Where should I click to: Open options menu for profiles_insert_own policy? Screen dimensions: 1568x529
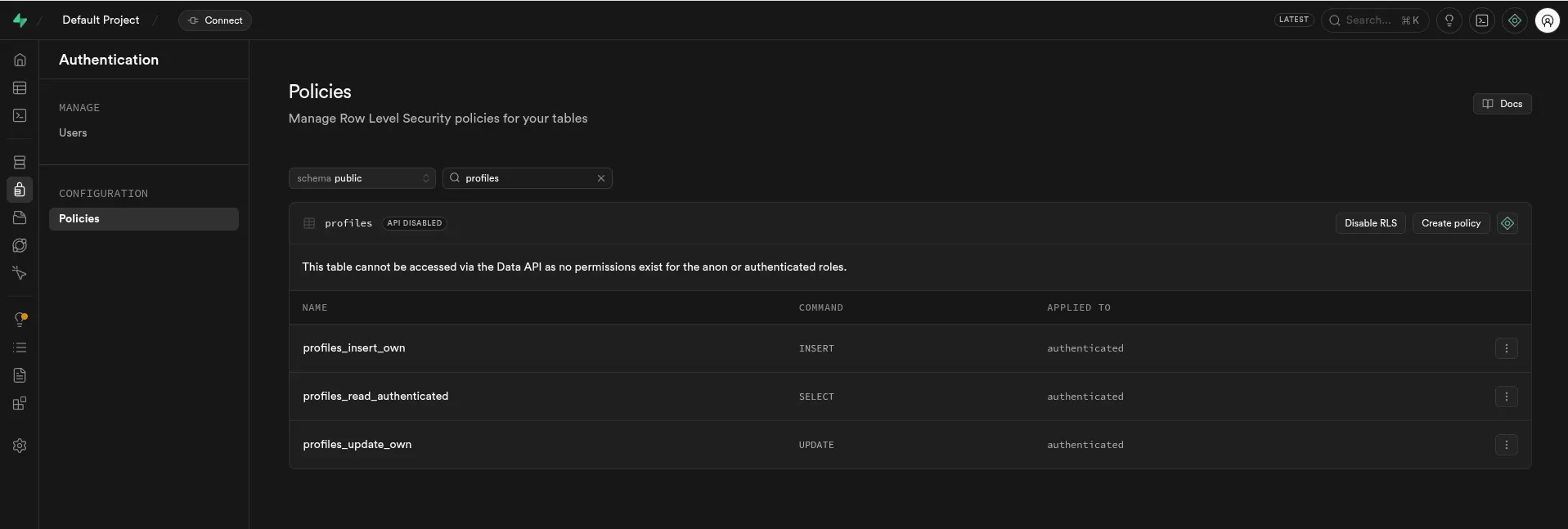[x=1506, y=348]
